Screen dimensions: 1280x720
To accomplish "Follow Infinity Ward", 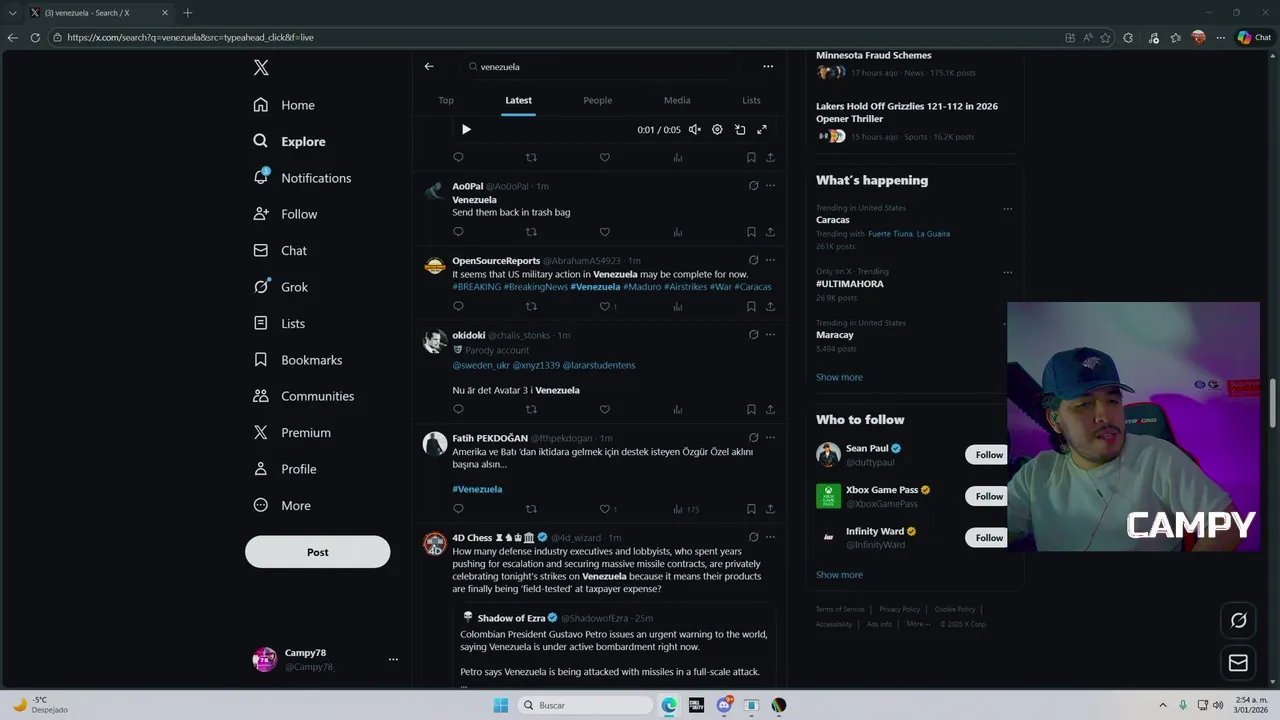I will [x=988, y=538].
